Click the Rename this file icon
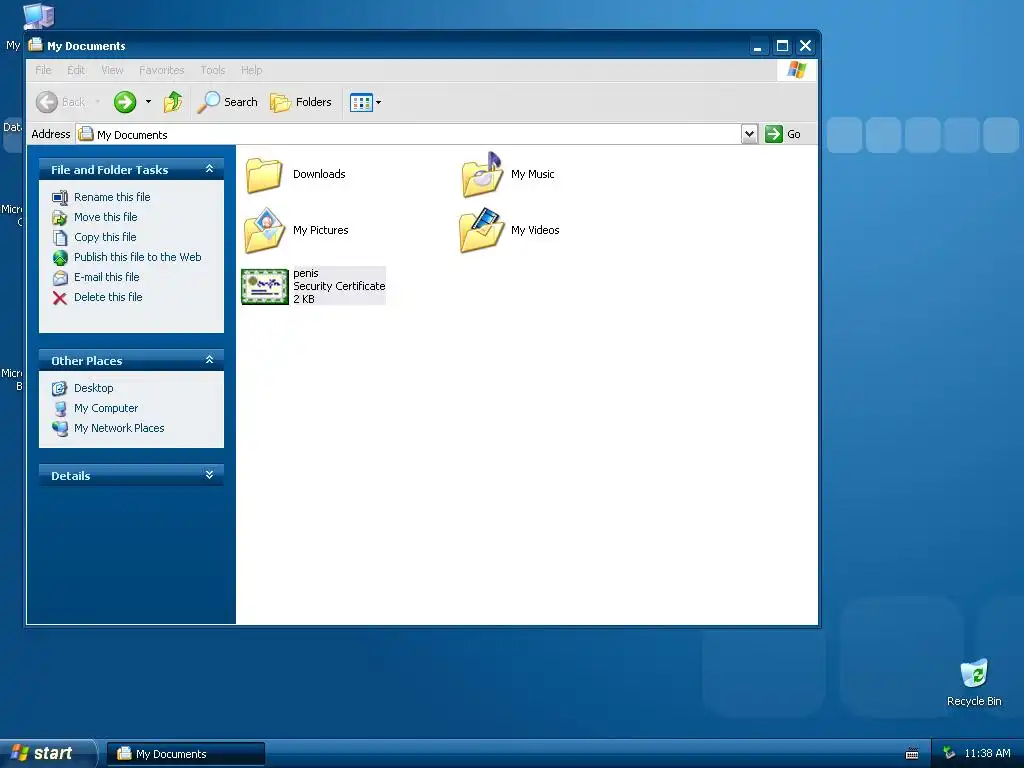1024x768 pixels. 60,197
